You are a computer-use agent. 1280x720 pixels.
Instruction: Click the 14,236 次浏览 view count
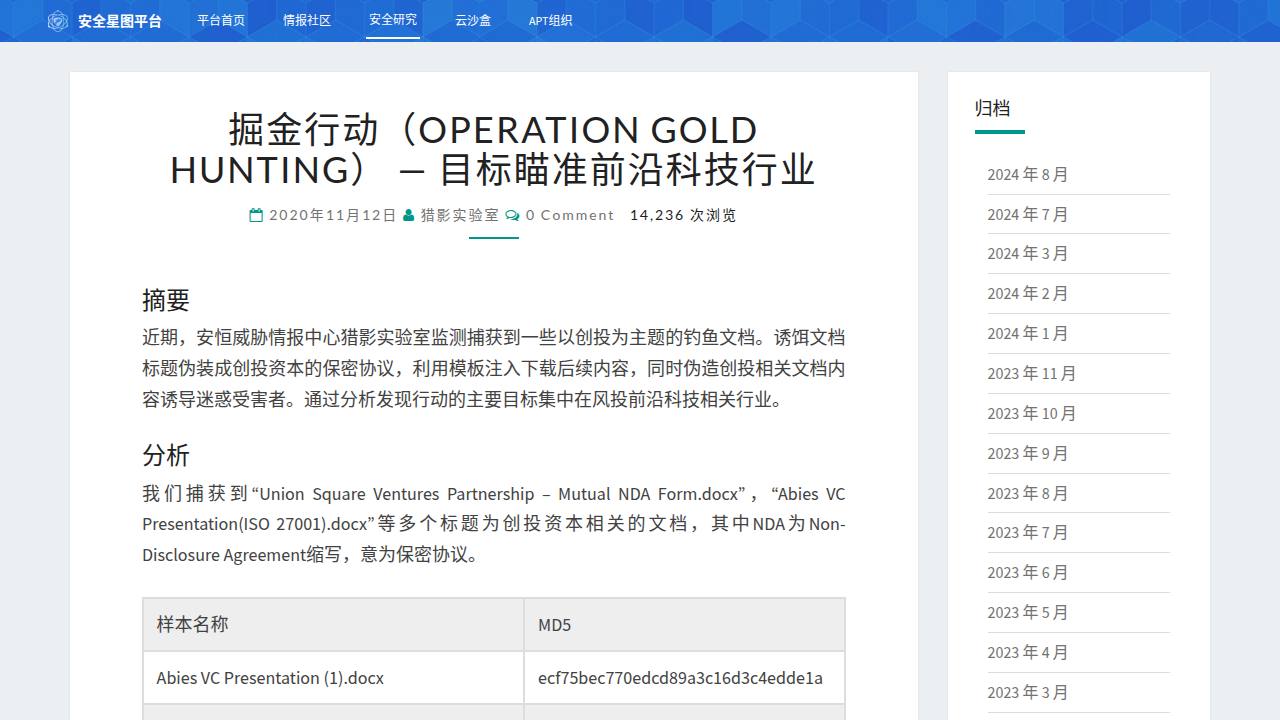pos(683,215)
